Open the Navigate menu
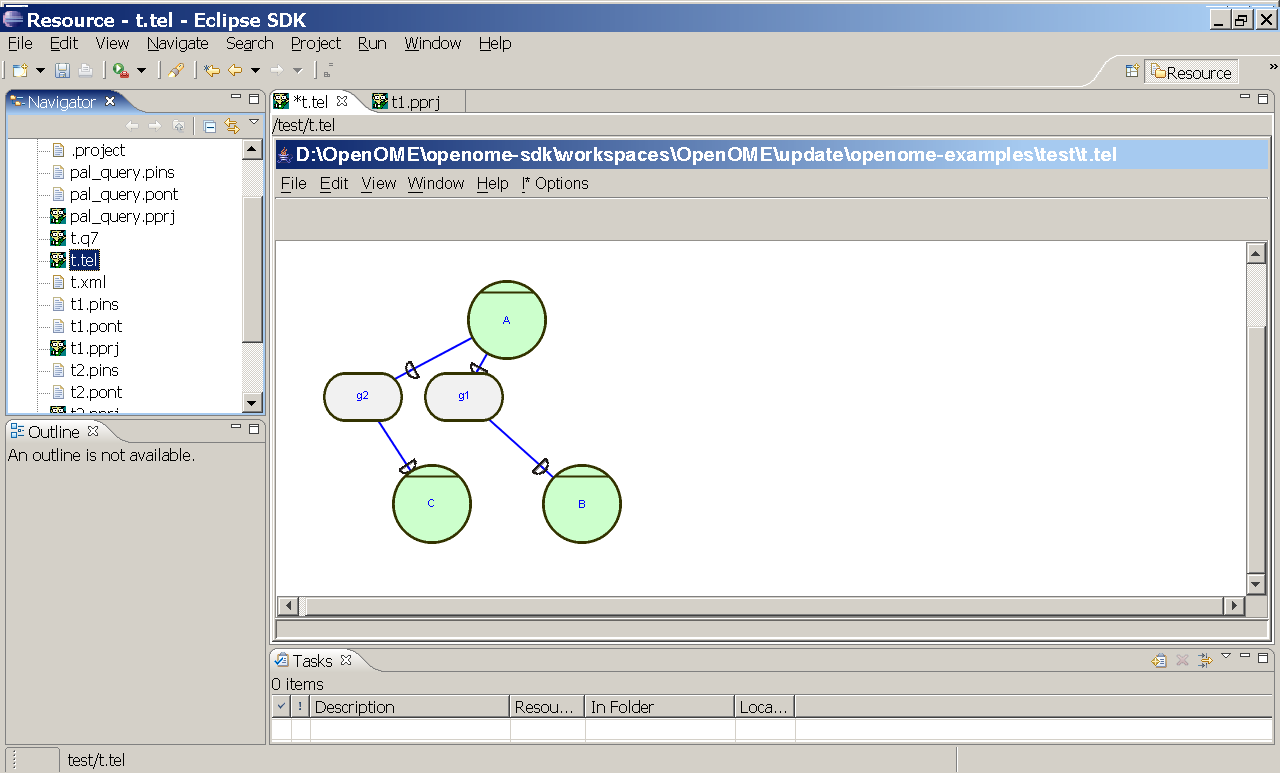 pos(178,44)
